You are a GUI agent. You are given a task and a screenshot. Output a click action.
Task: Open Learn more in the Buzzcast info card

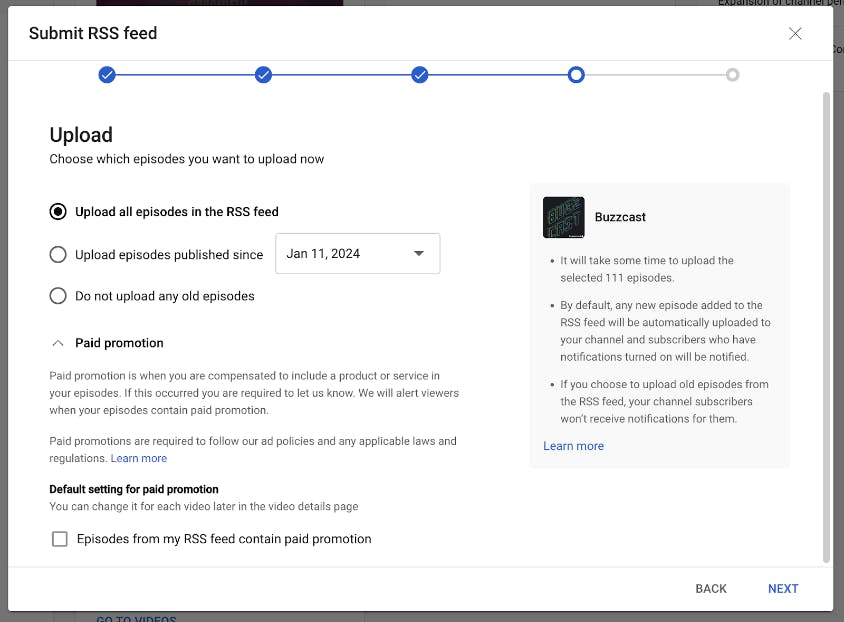573,446
